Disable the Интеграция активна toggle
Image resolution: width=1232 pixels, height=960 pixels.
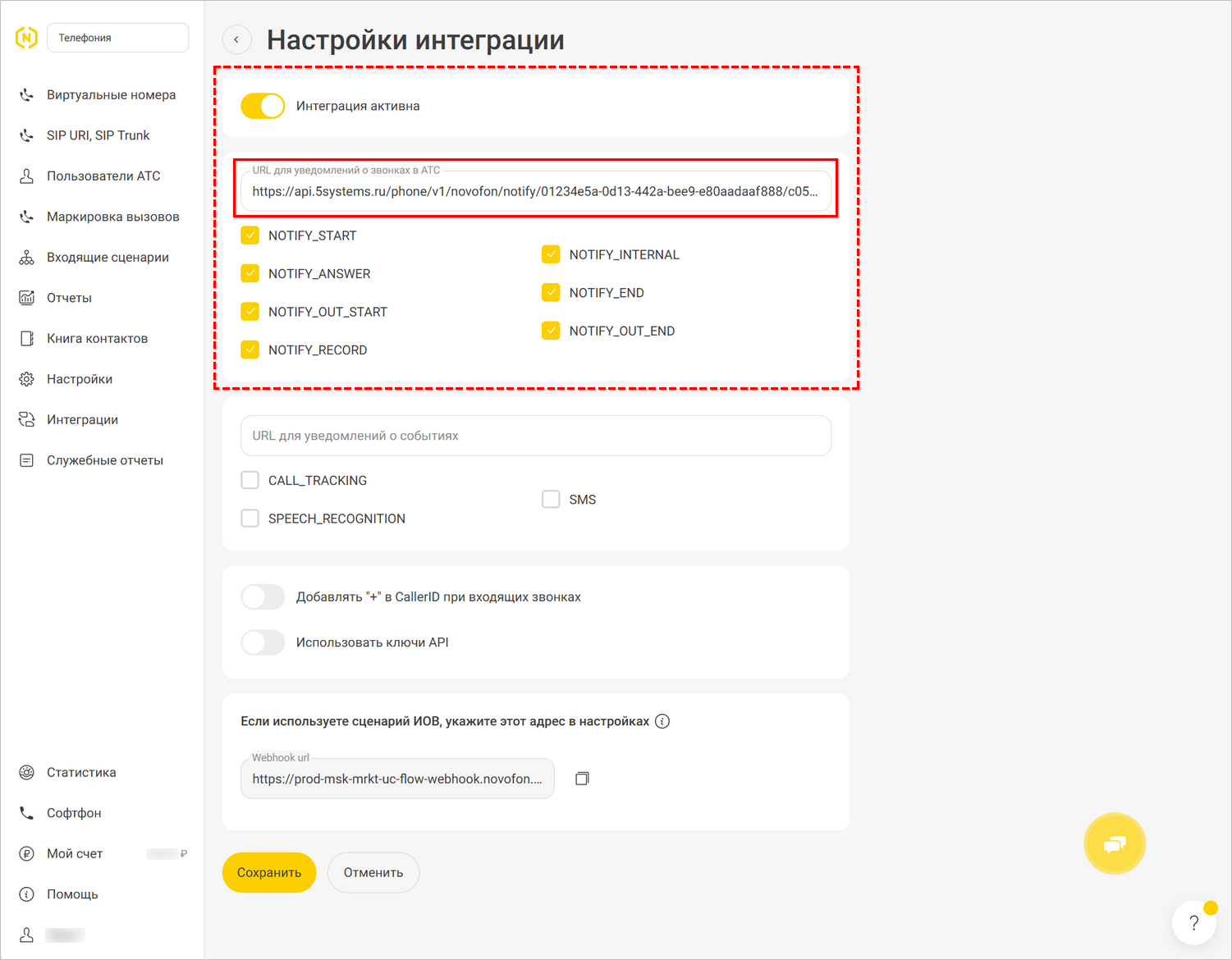coord(262,105)
